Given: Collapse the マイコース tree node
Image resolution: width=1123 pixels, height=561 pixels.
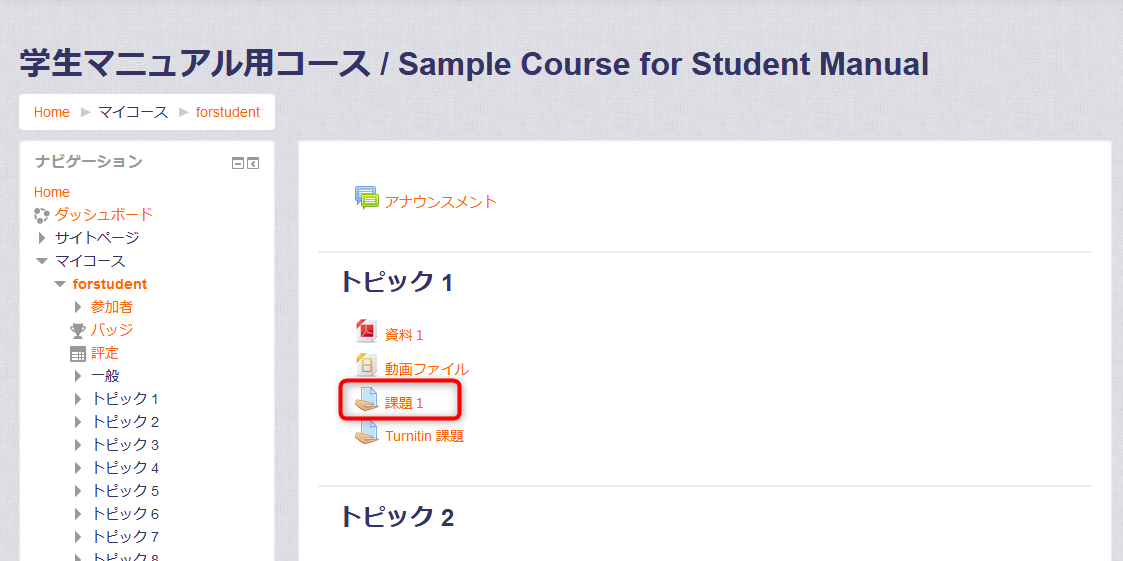Looking at the screenshot, I should 42,261.
